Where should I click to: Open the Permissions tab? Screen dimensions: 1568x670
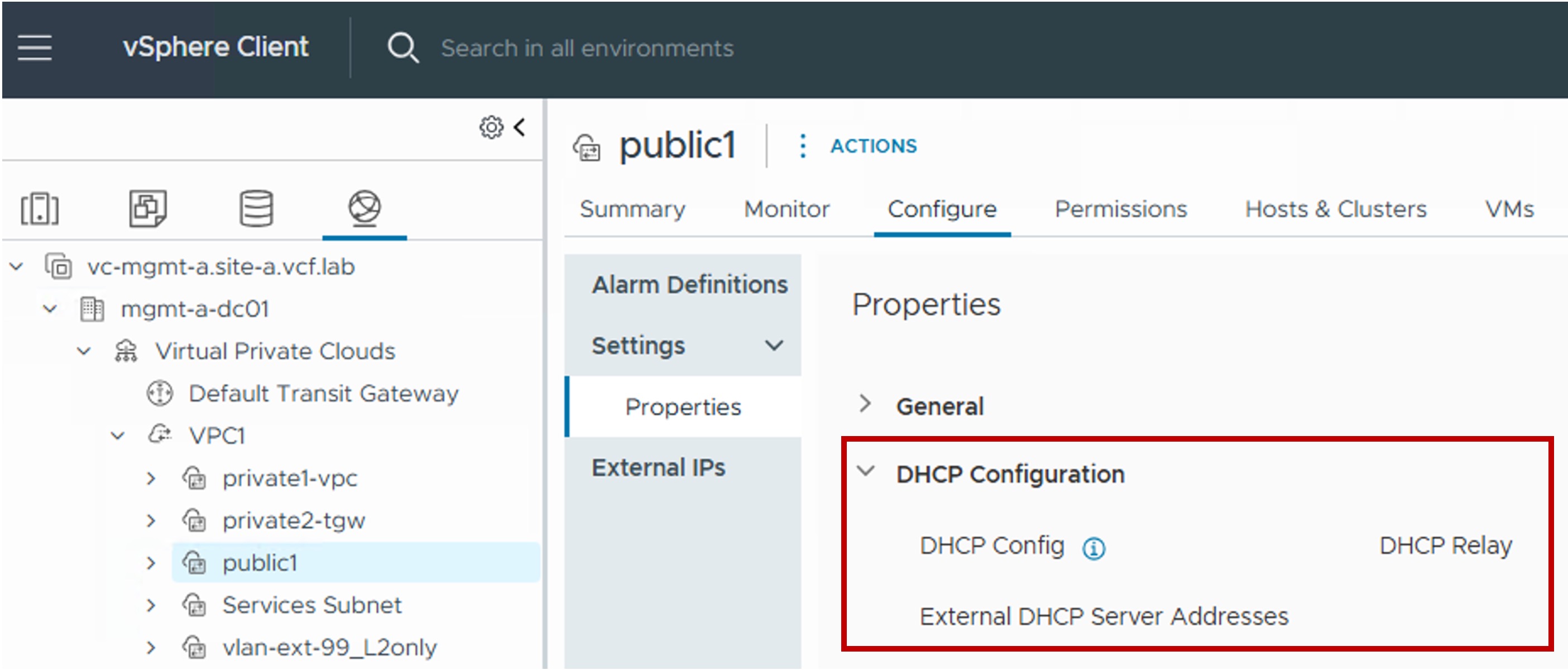click(x=1121, y=209)
